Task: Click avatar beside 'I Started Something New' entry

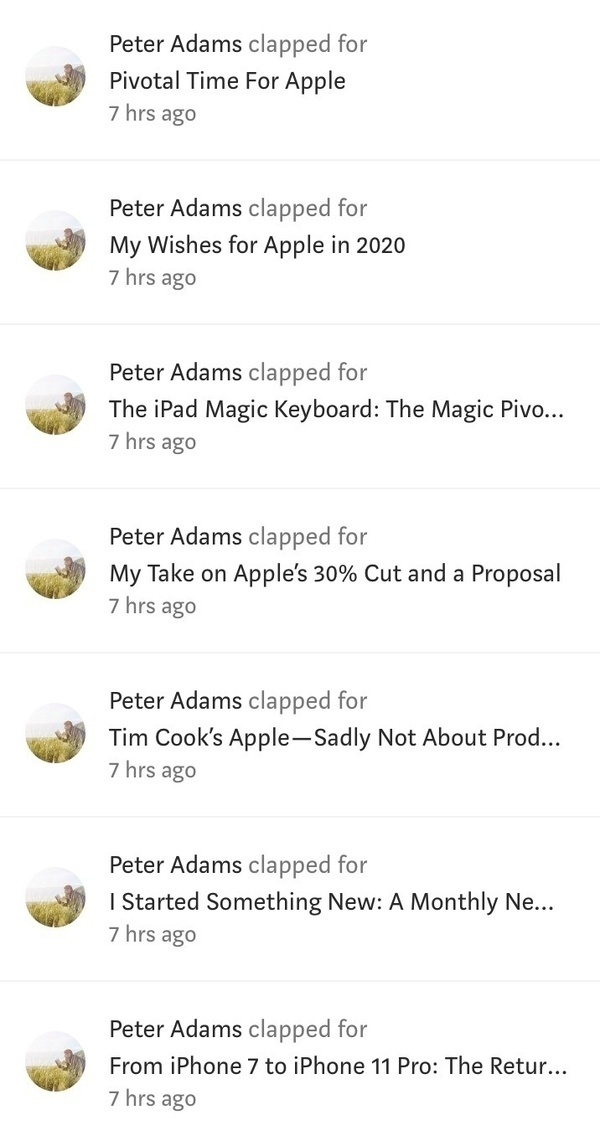Action: pyautogui.click(x=55, y=898)
